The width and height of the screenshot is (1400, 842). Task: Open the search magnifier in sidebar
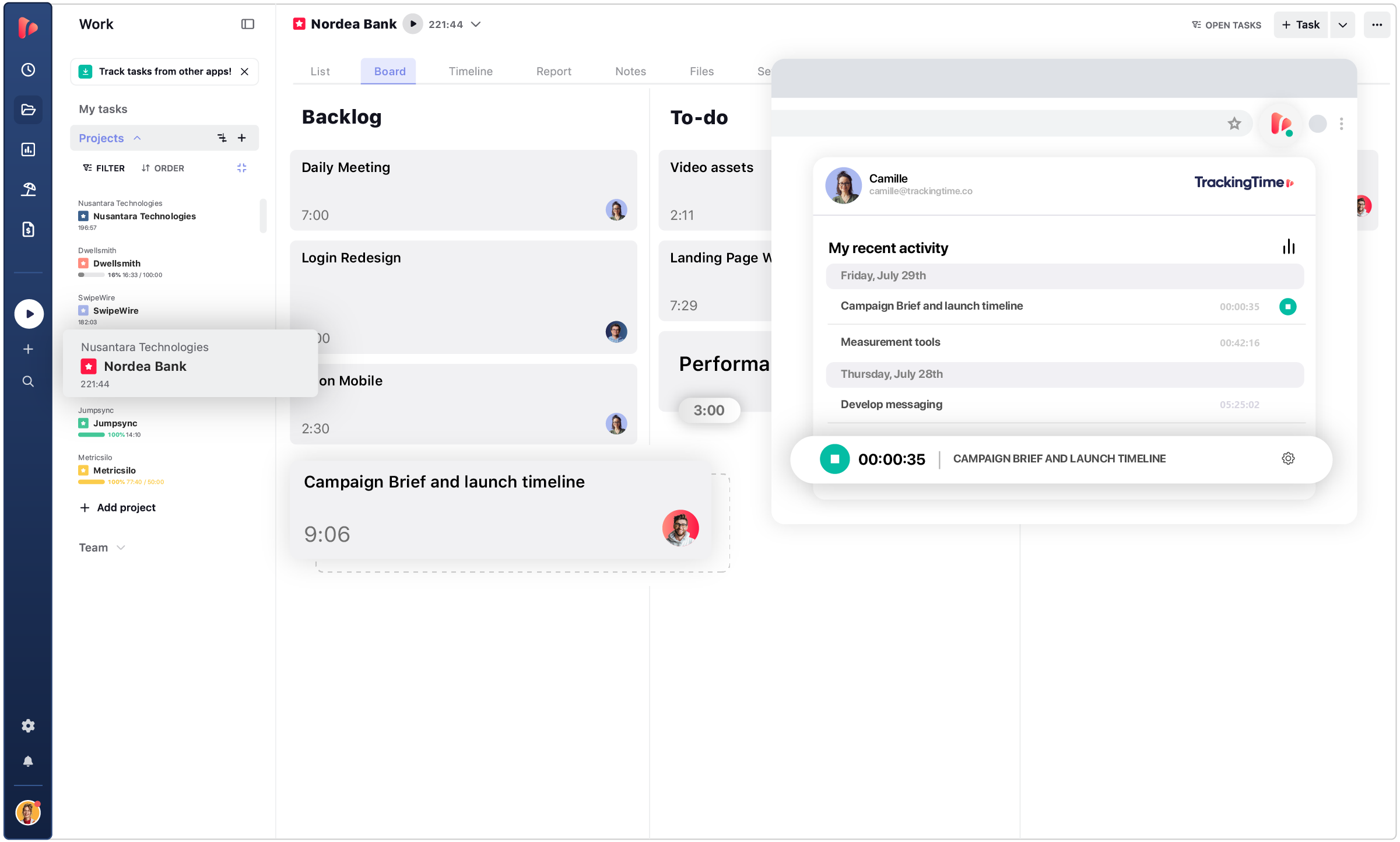[28, 381]
